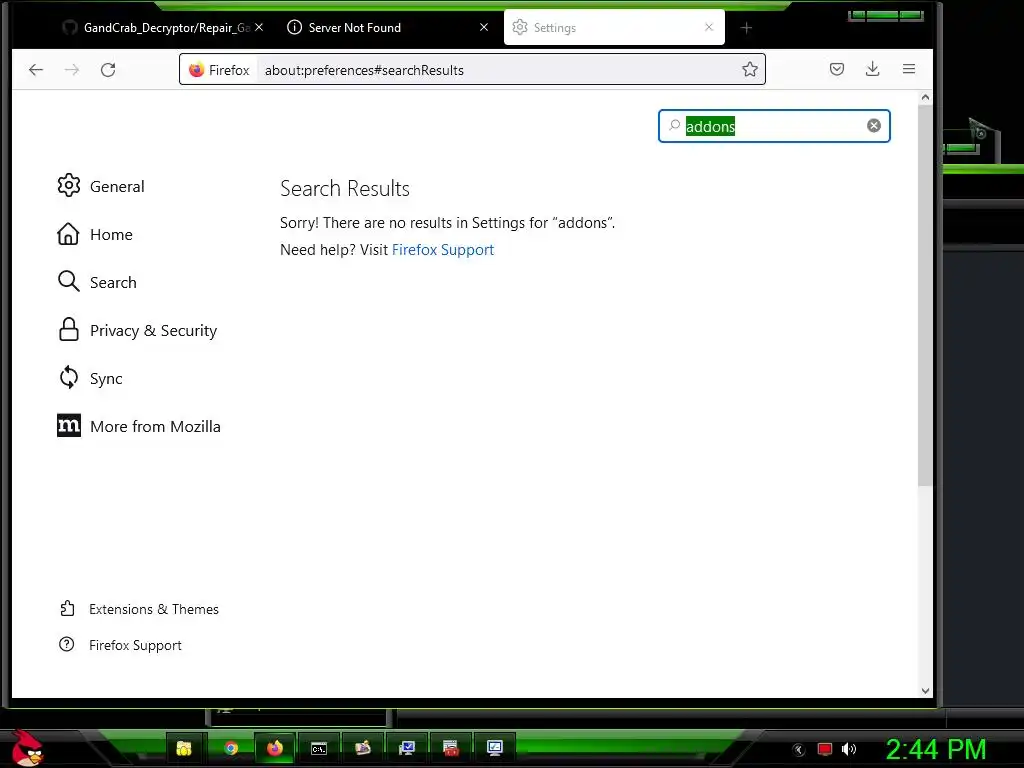Reload the current page
1024x768 pixels.
click(x=108, y=70)
